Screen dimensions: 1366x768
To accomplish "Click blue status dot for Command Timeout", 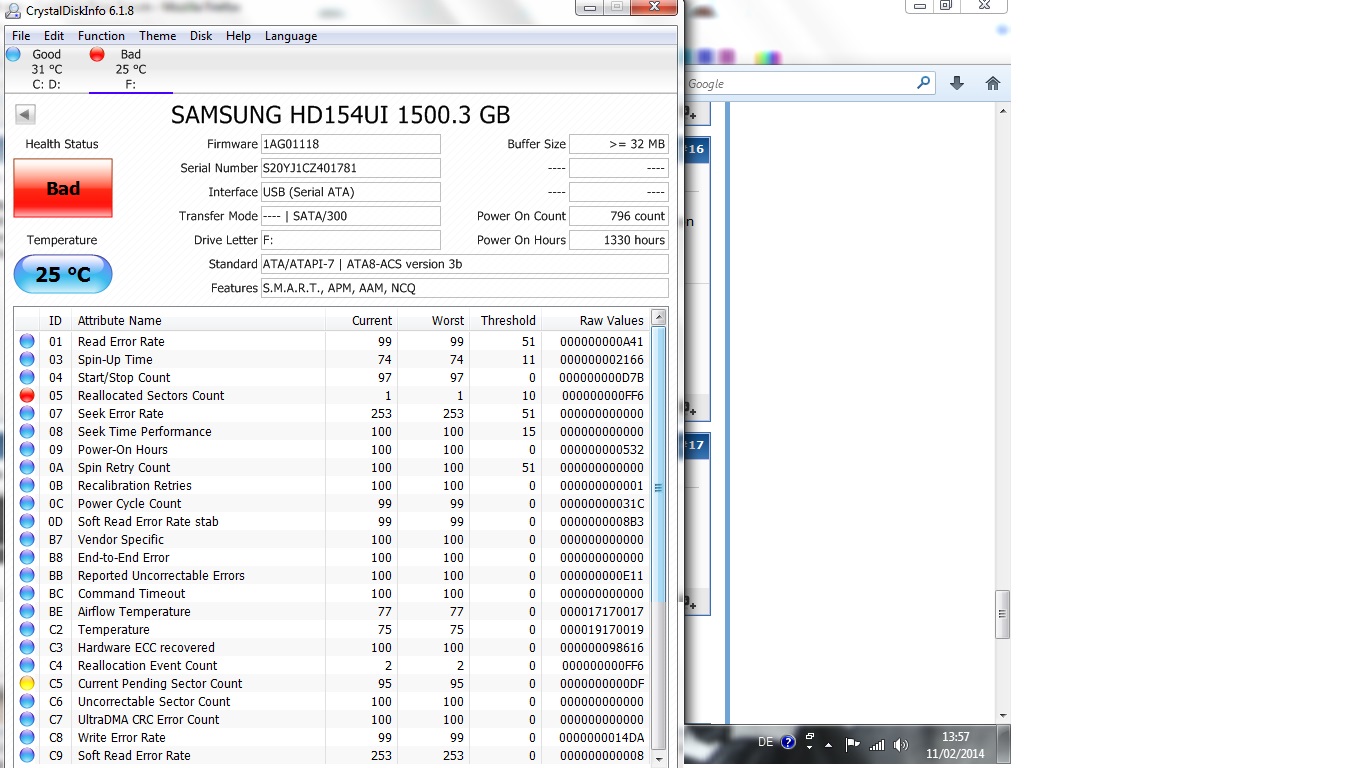I will 27,594.
